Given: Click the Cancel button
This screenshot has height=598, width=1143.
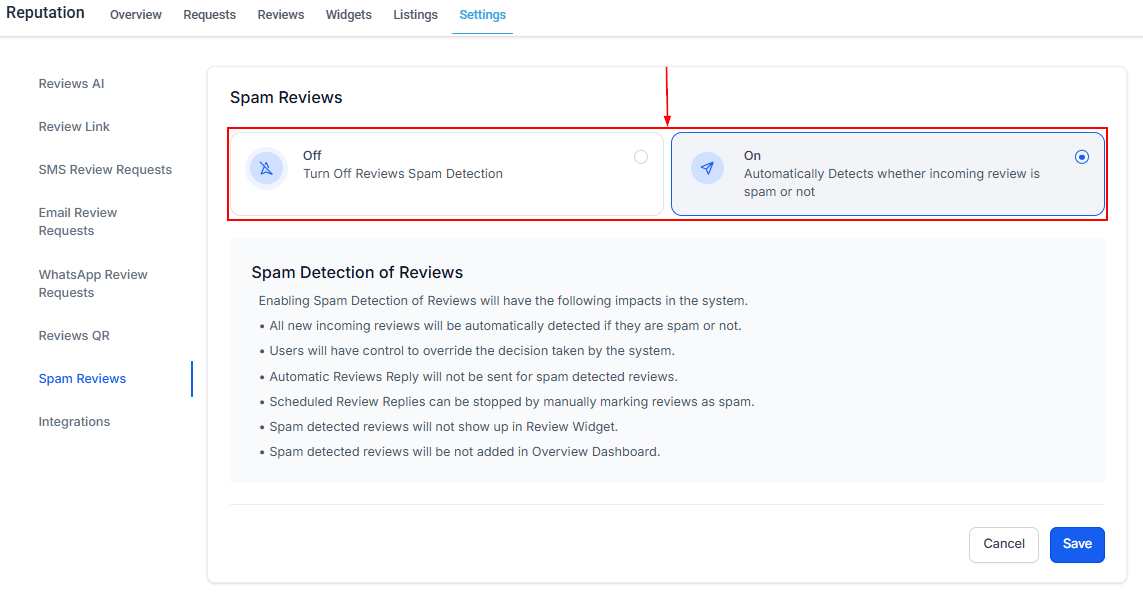Looking at the screenshot, I should 1003,544.
